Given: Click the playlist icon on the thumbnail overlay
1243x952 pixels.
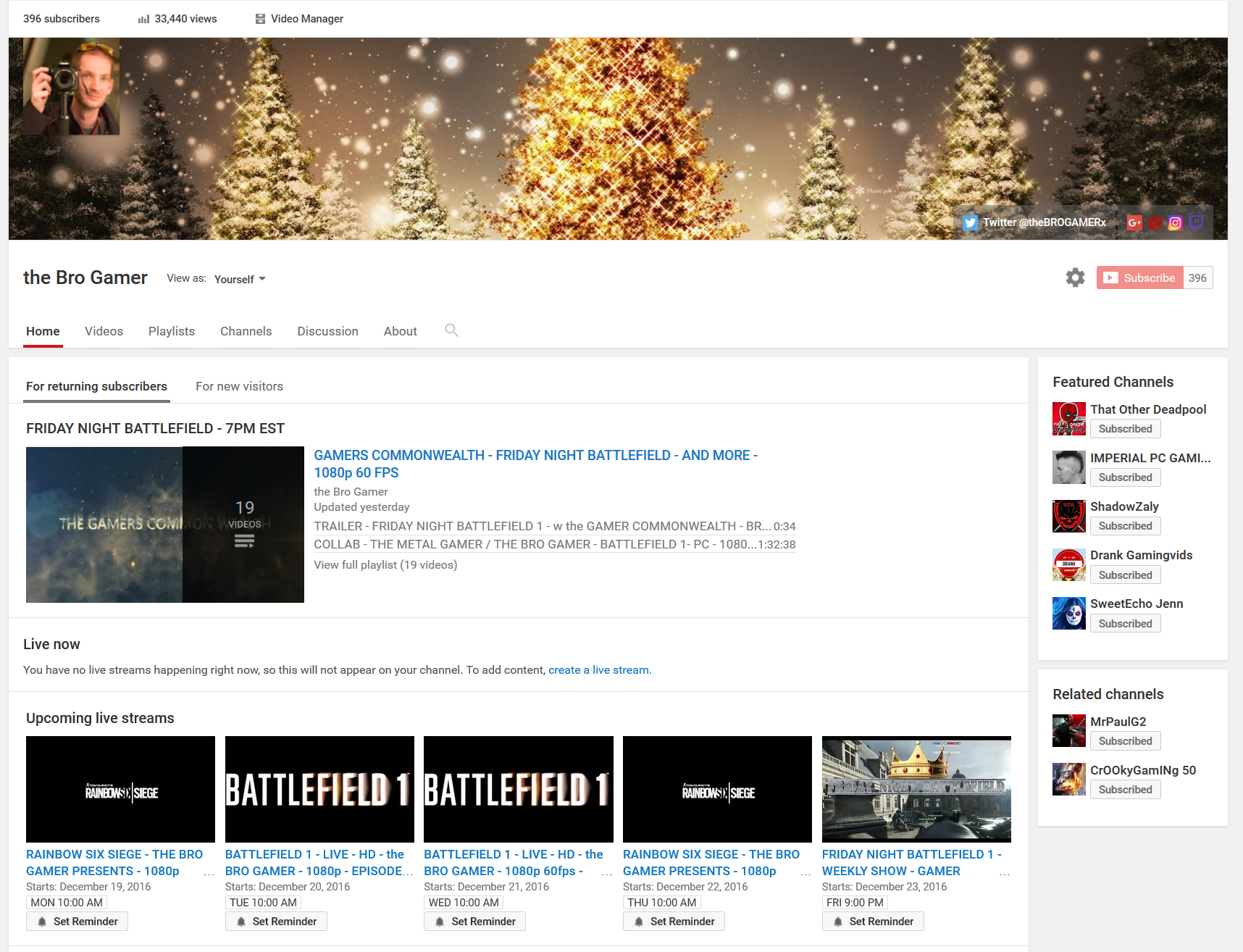Looking at the screenshot, I should pos(245,541).
